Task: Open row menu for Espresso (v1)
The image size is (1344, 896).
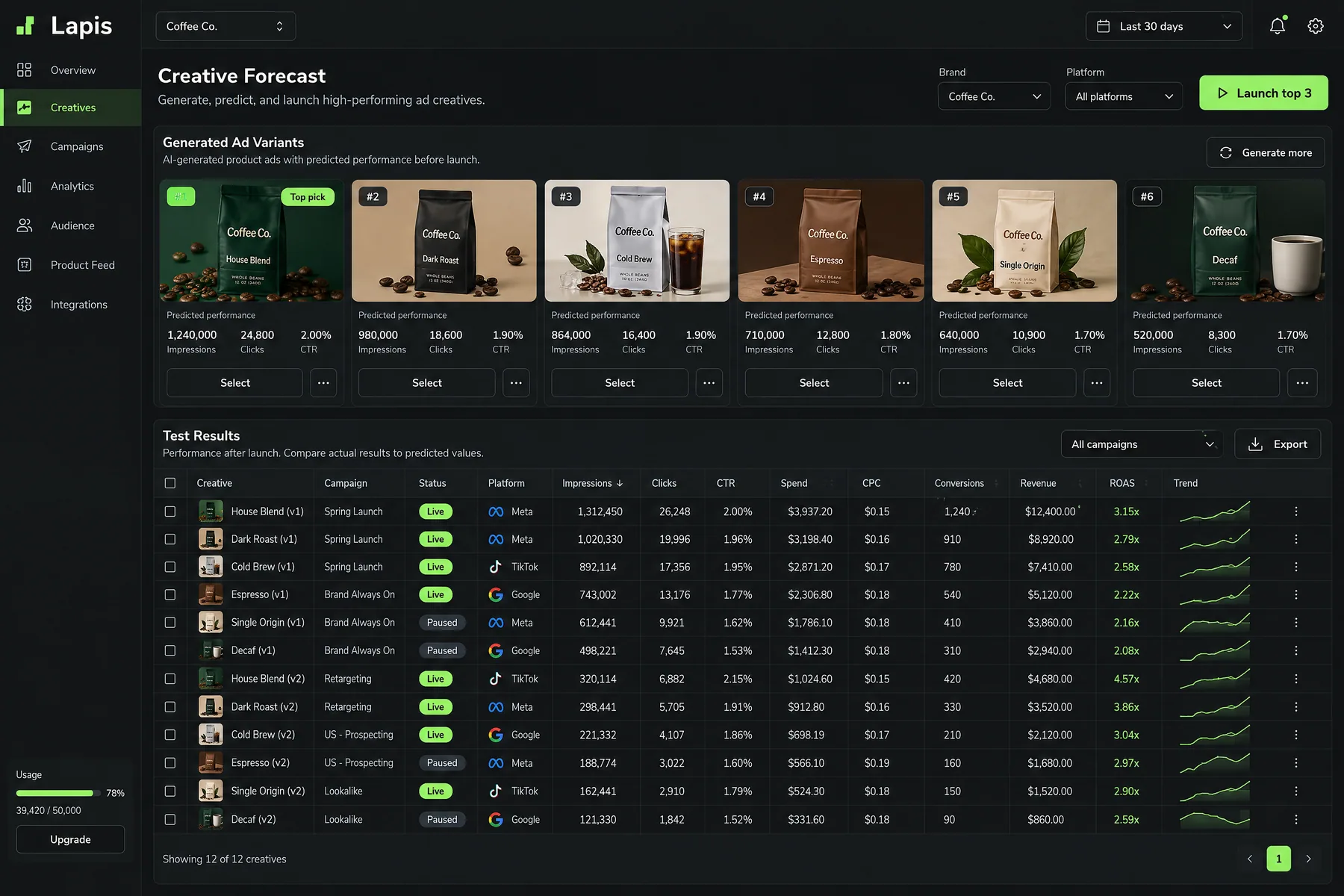Action: 1296,595
